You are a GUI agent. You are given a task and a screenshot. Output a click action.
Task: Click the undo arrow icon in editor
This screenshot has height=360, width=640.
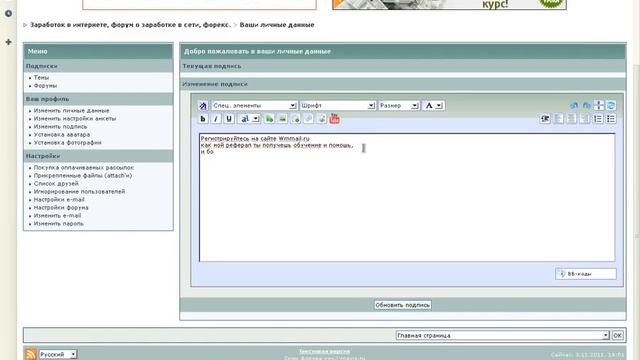[573, 105]
